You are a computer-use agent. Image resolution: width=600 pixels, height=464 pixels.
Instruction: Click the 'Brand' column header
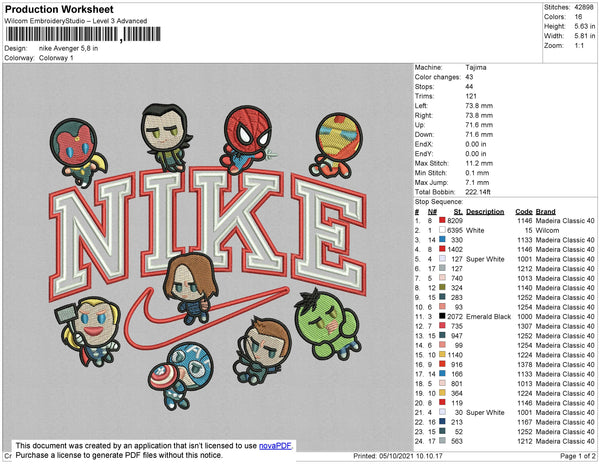pos(546,212)
